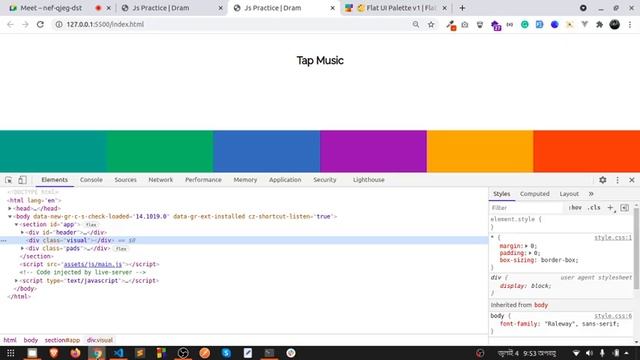Switch to the Lighthouse tab

point(369,180)
